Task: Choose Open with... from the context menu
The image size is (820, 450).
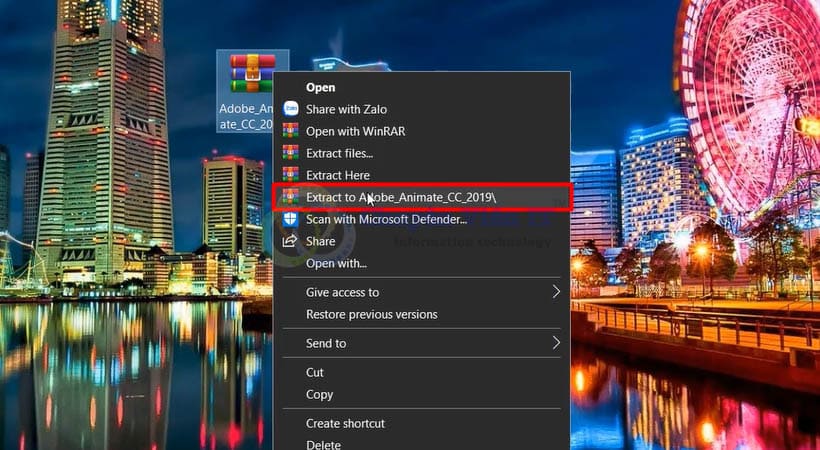Action: [x=336, y=263]
